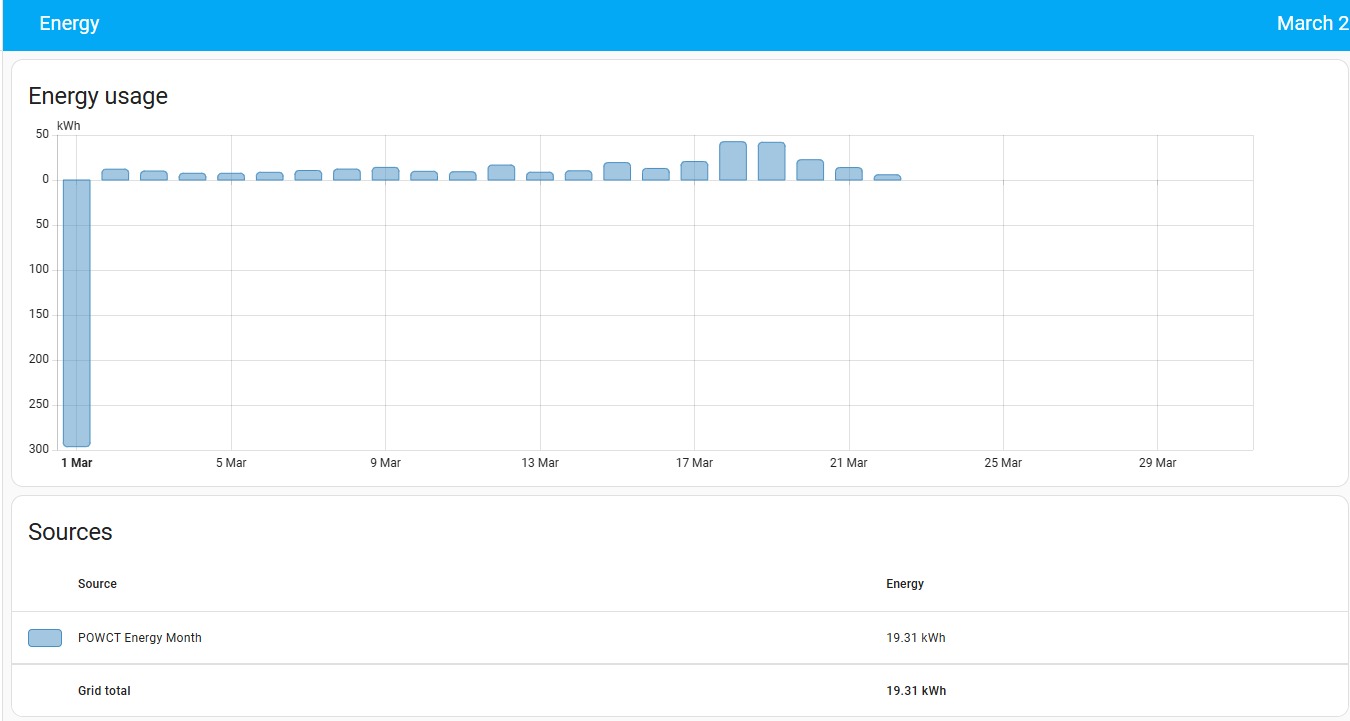Click the Energy usage card title
This screenshot has height=721, width=1350.
click(x=98, y=96)
